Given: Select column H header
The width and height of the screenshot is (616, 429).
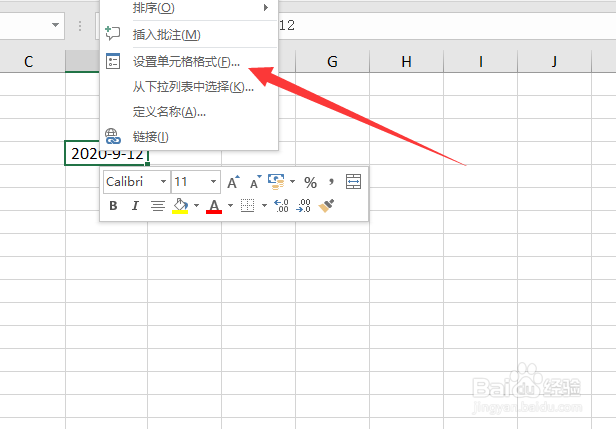Looking at the screenshot, I should point(406,62).
